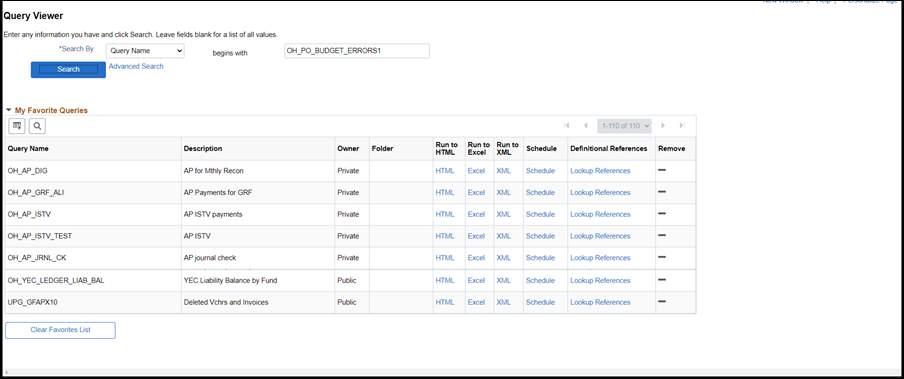Viewport: 904px width, 379px height.
Task: Schedule the OH_AP_JRNL_CK query
Action: coord(540,257)
